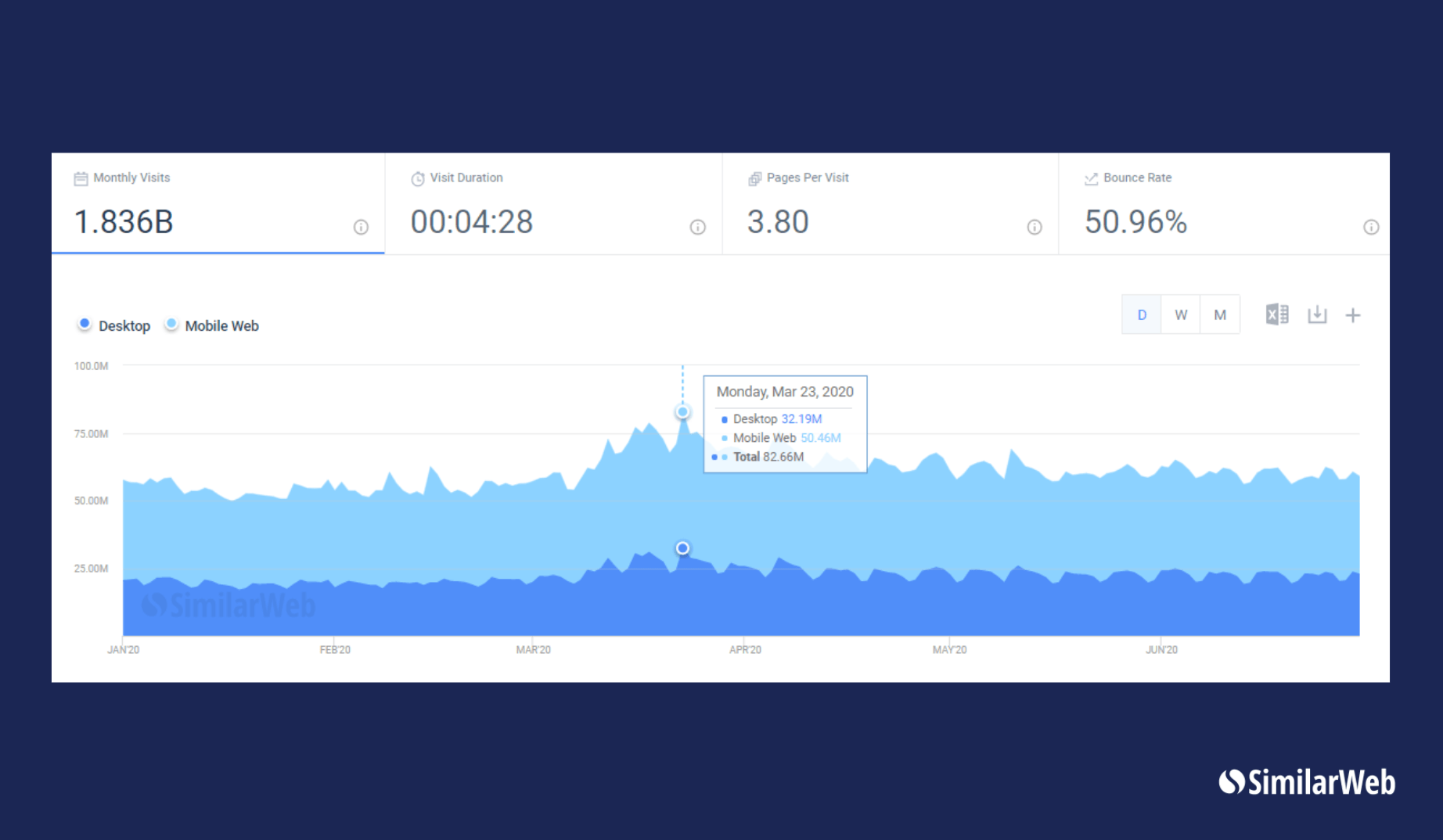The width and height of the screenshot is (1443, 840).
Task: Open the Visit Duration info icon
Action: tap(697, 227)
